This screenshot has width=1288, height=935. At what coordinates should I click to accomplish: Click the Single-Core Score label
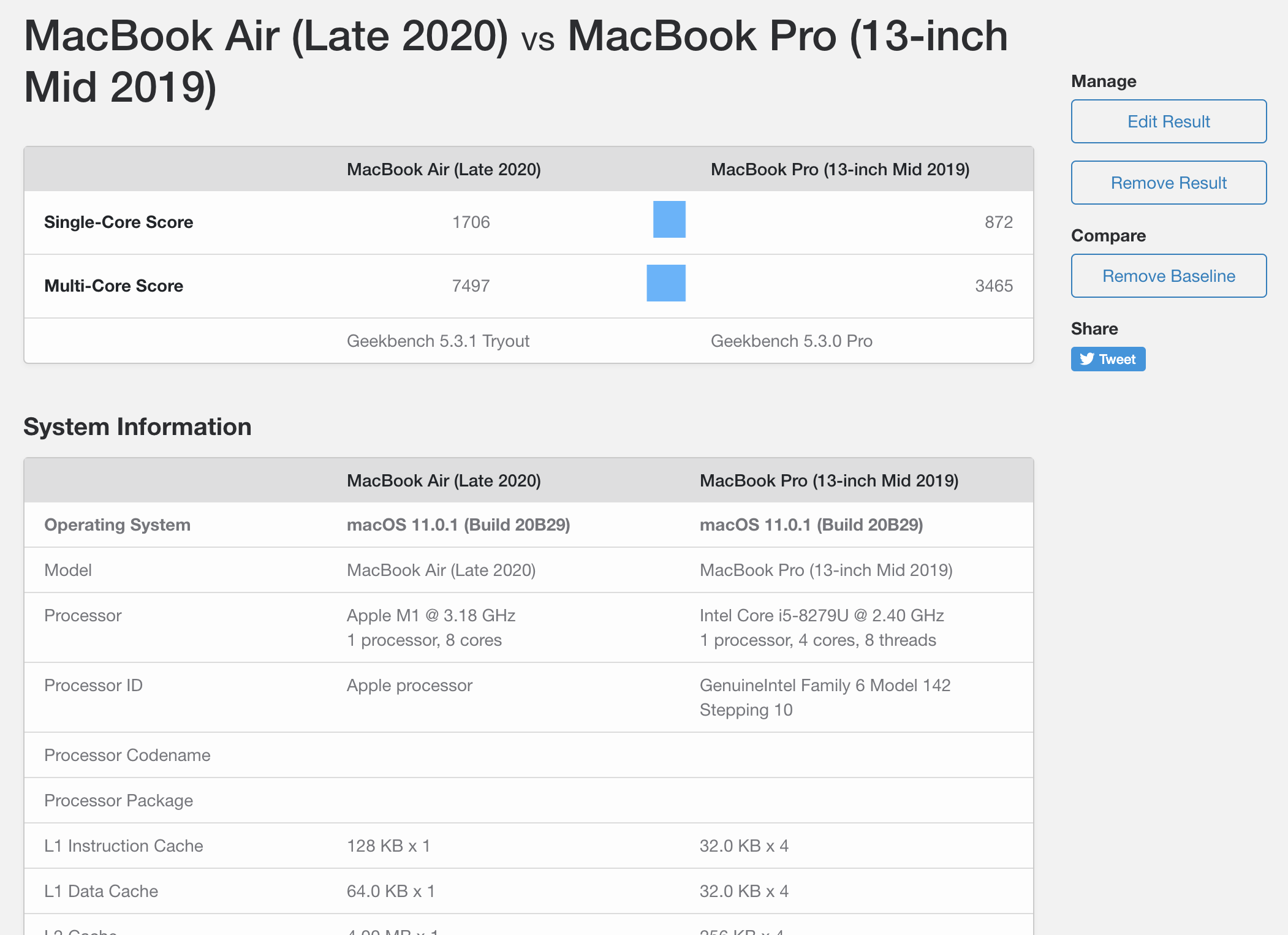(x=118, y=222)
